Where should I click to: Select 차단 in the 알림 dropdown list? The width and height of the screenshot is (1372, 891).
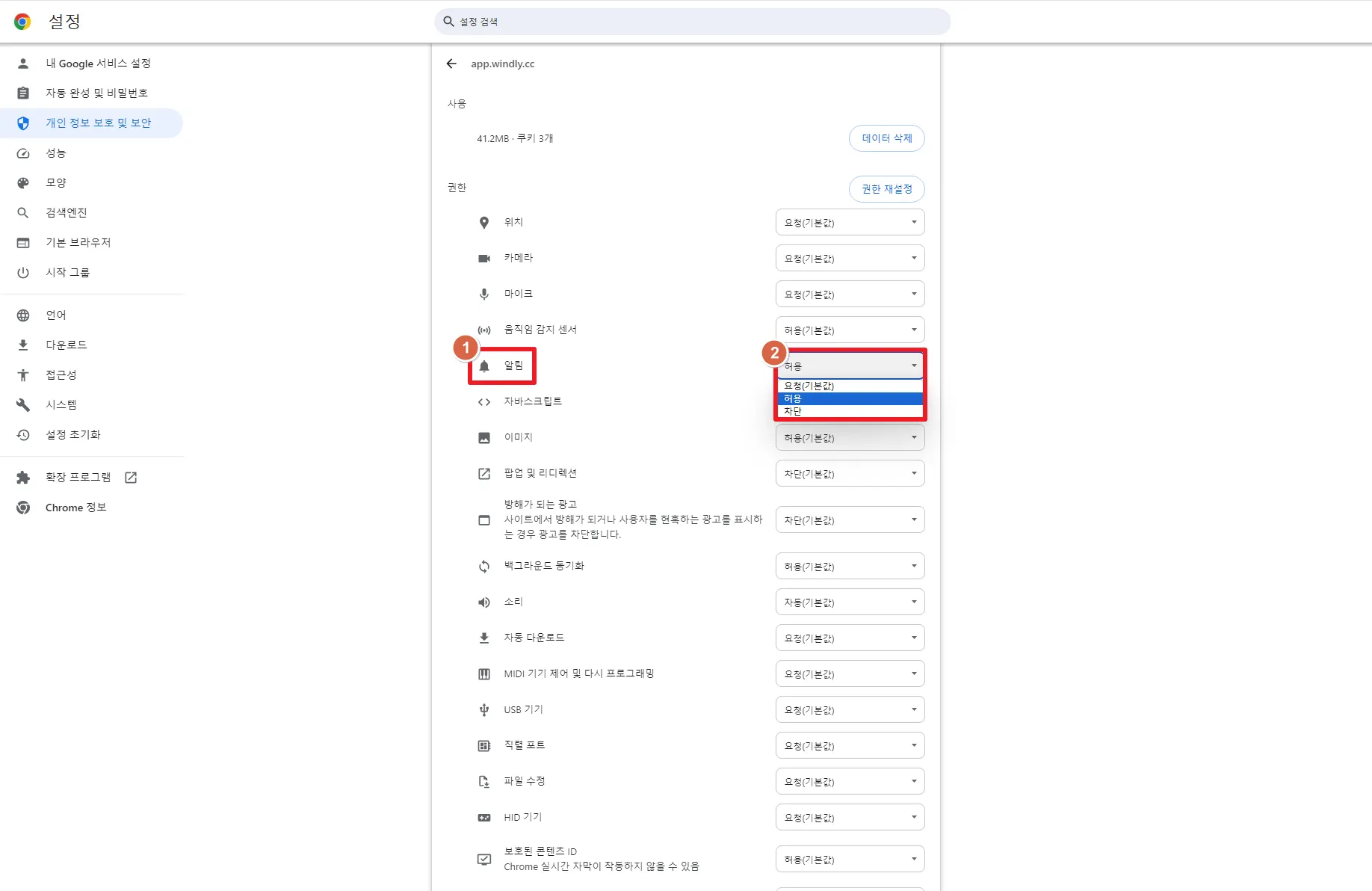point(850,412)
